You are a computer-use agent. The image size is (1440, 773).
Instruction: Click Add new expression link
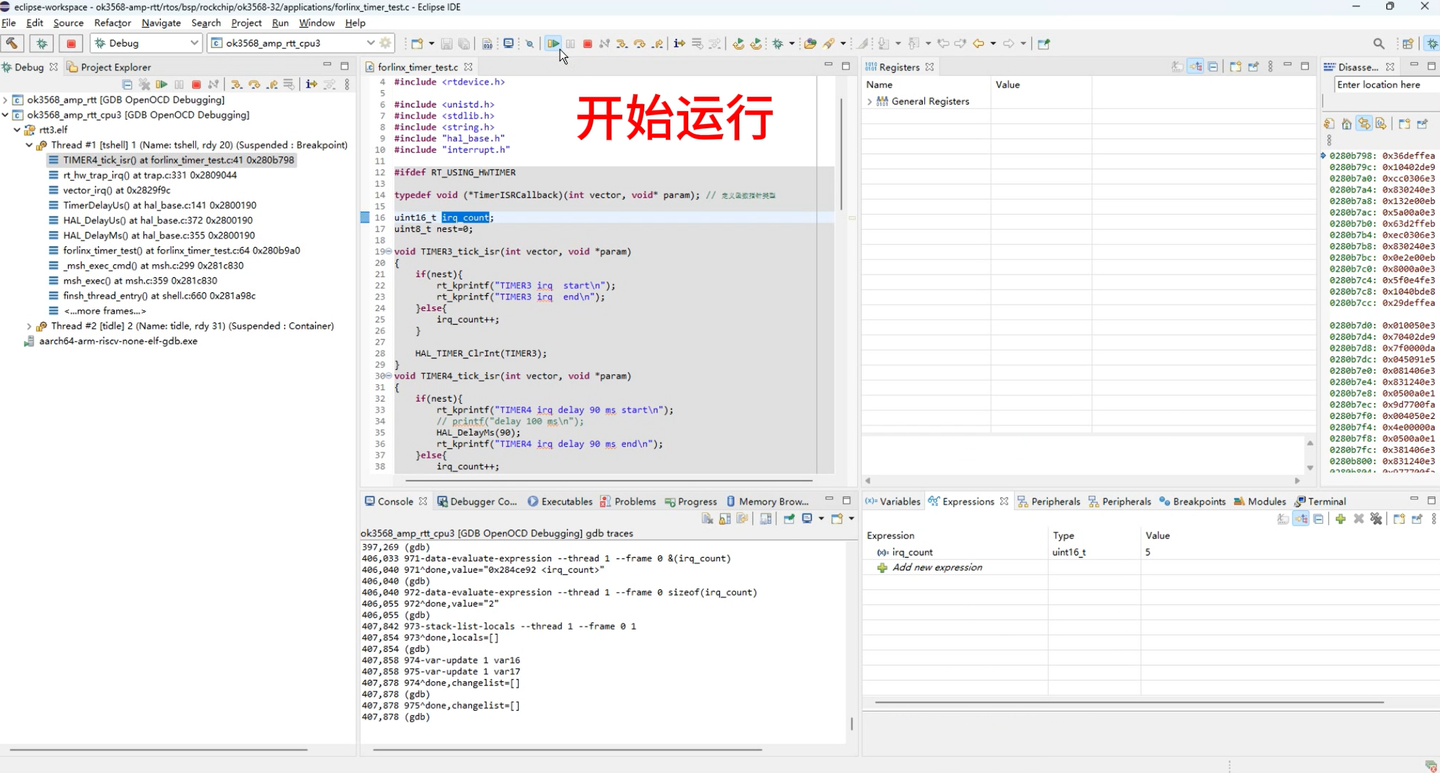[937, 568]
